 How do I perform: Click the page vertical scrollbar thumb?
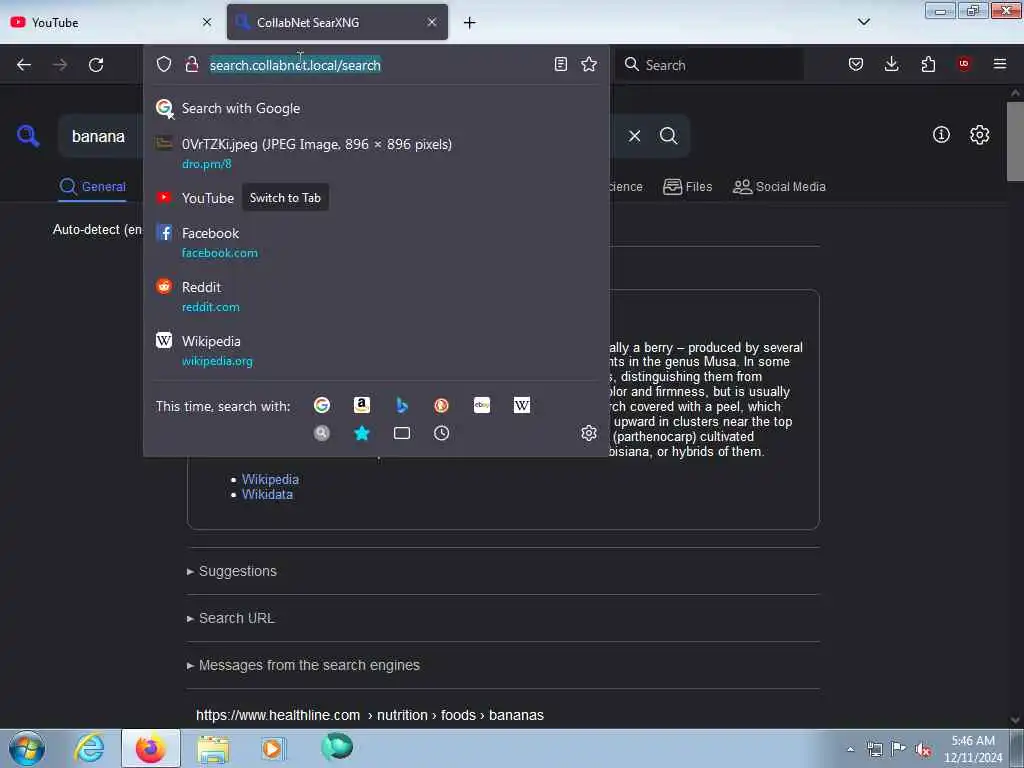(x=1015, y=141)
